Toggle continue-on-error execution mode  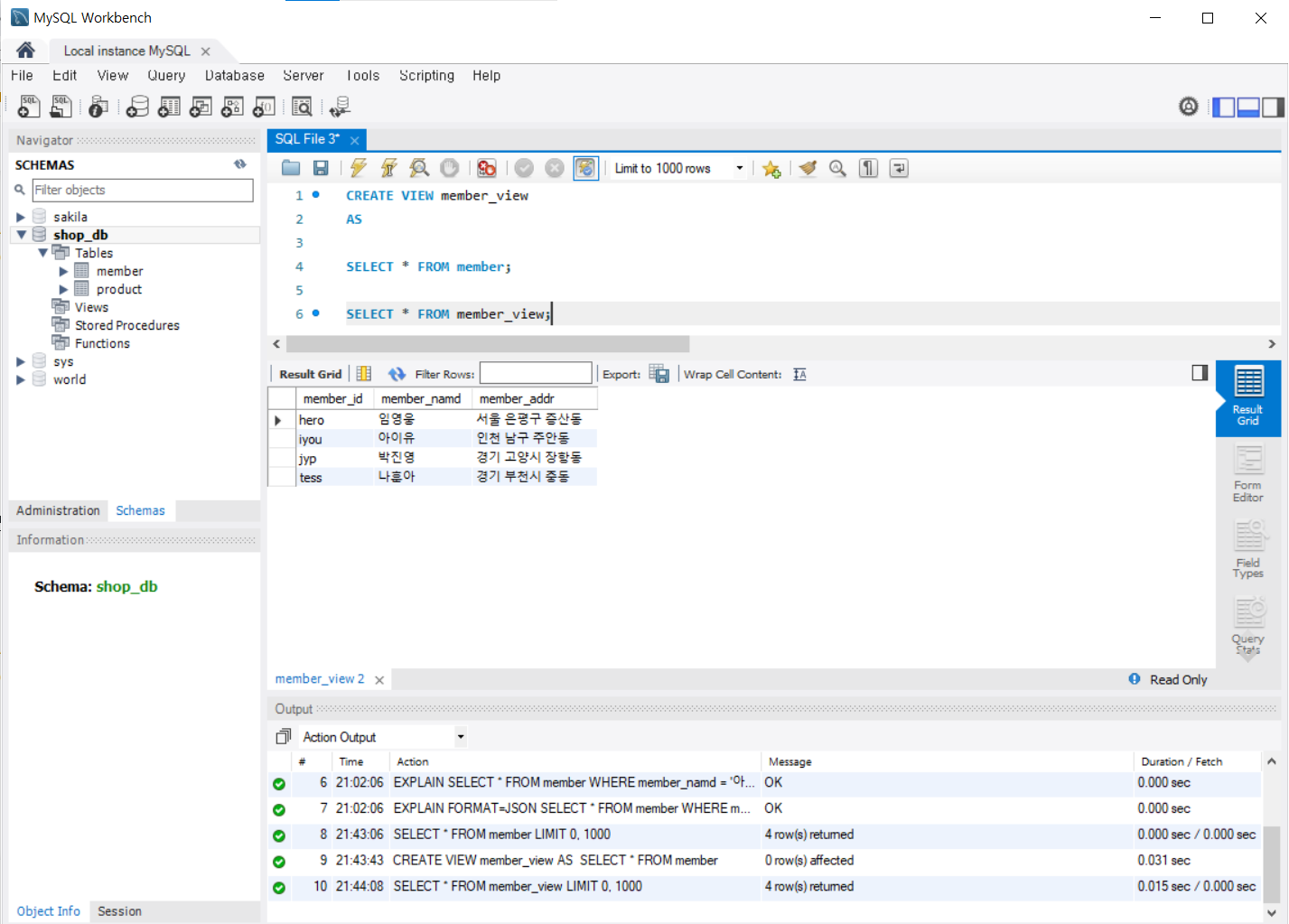coord(487,168)
